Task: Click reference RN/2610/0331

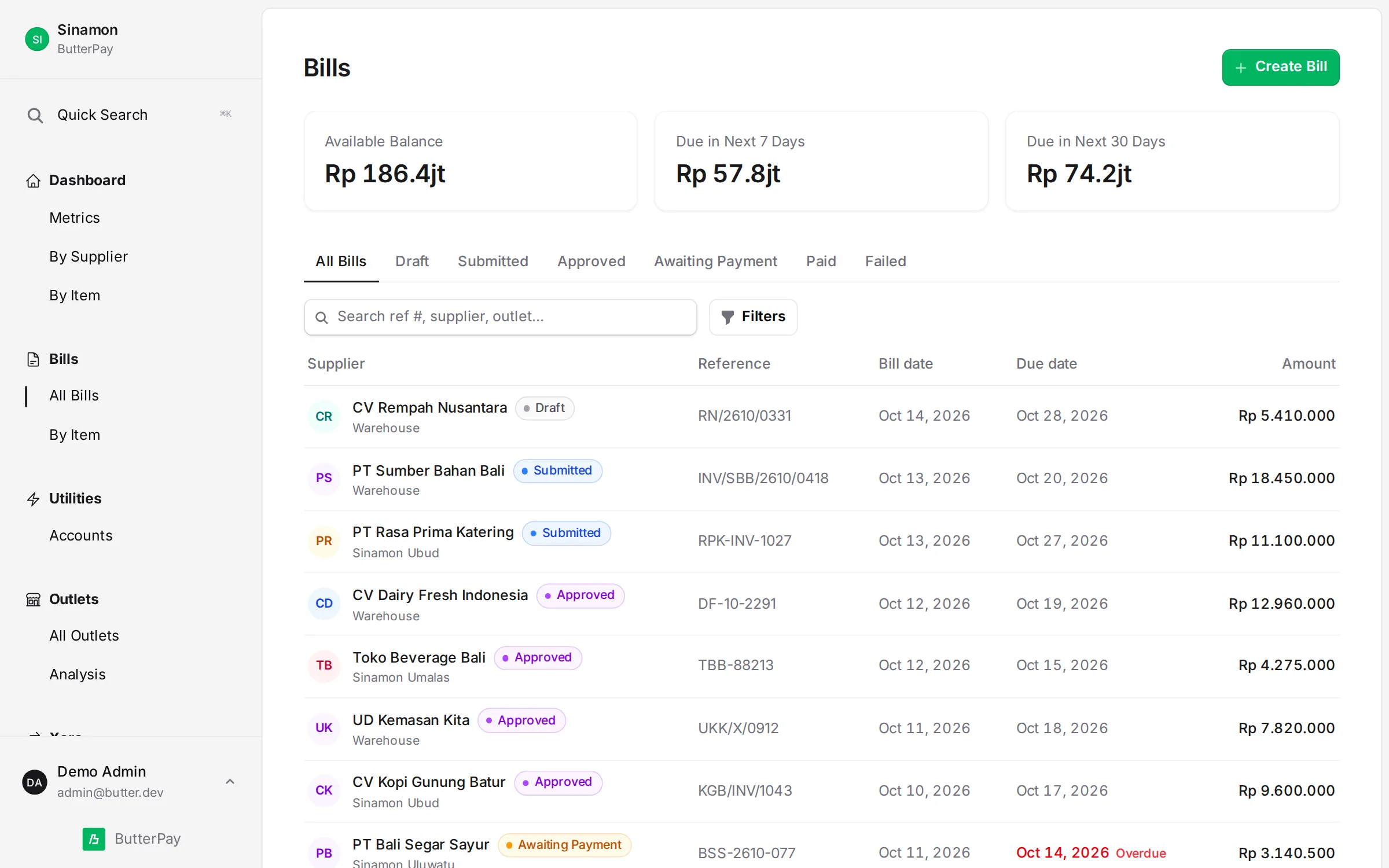Action: [744, 416]
